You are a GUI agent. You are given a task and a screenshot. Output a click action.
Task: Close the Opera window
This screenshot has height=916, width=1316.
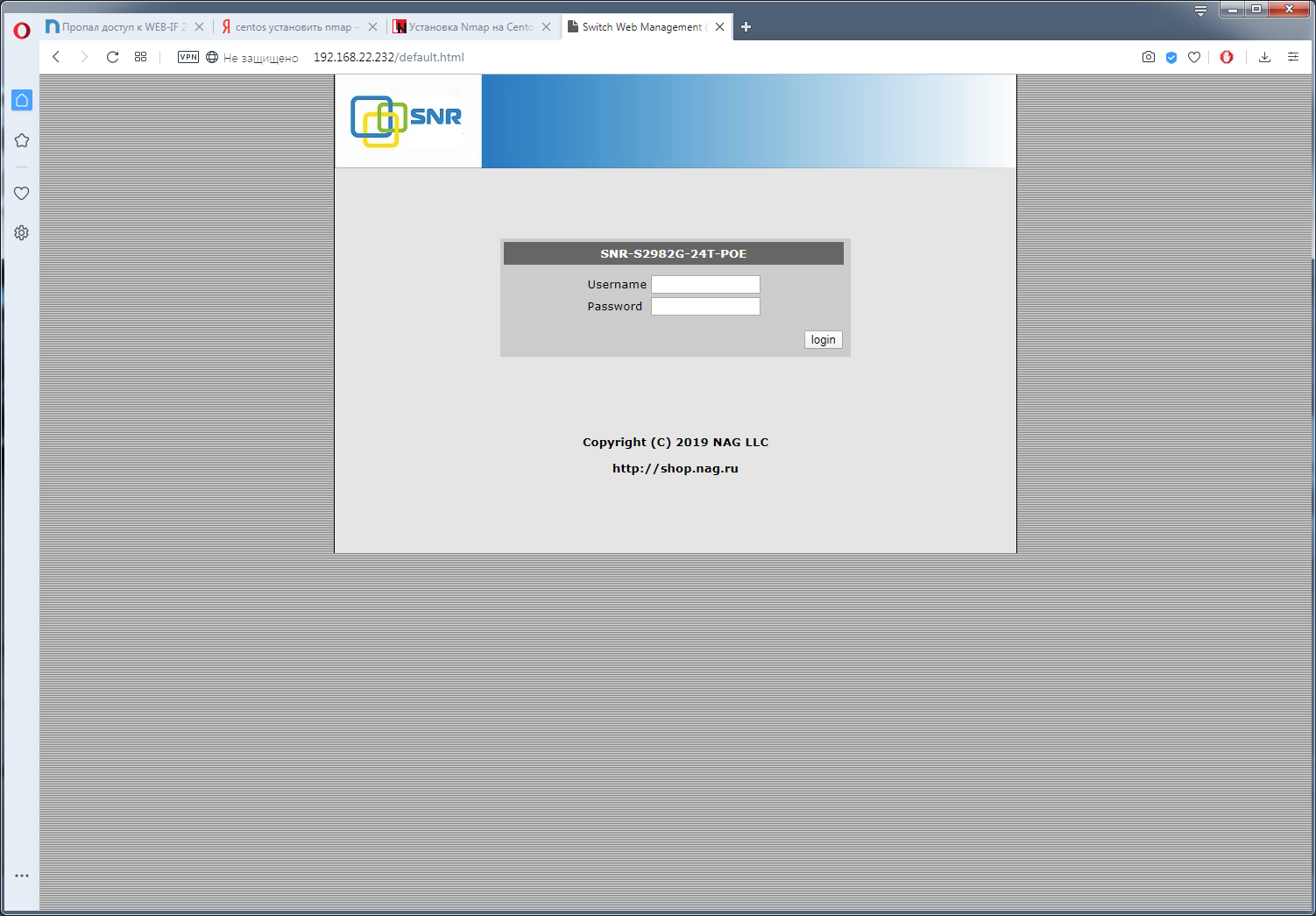[x=1289, y=9]
